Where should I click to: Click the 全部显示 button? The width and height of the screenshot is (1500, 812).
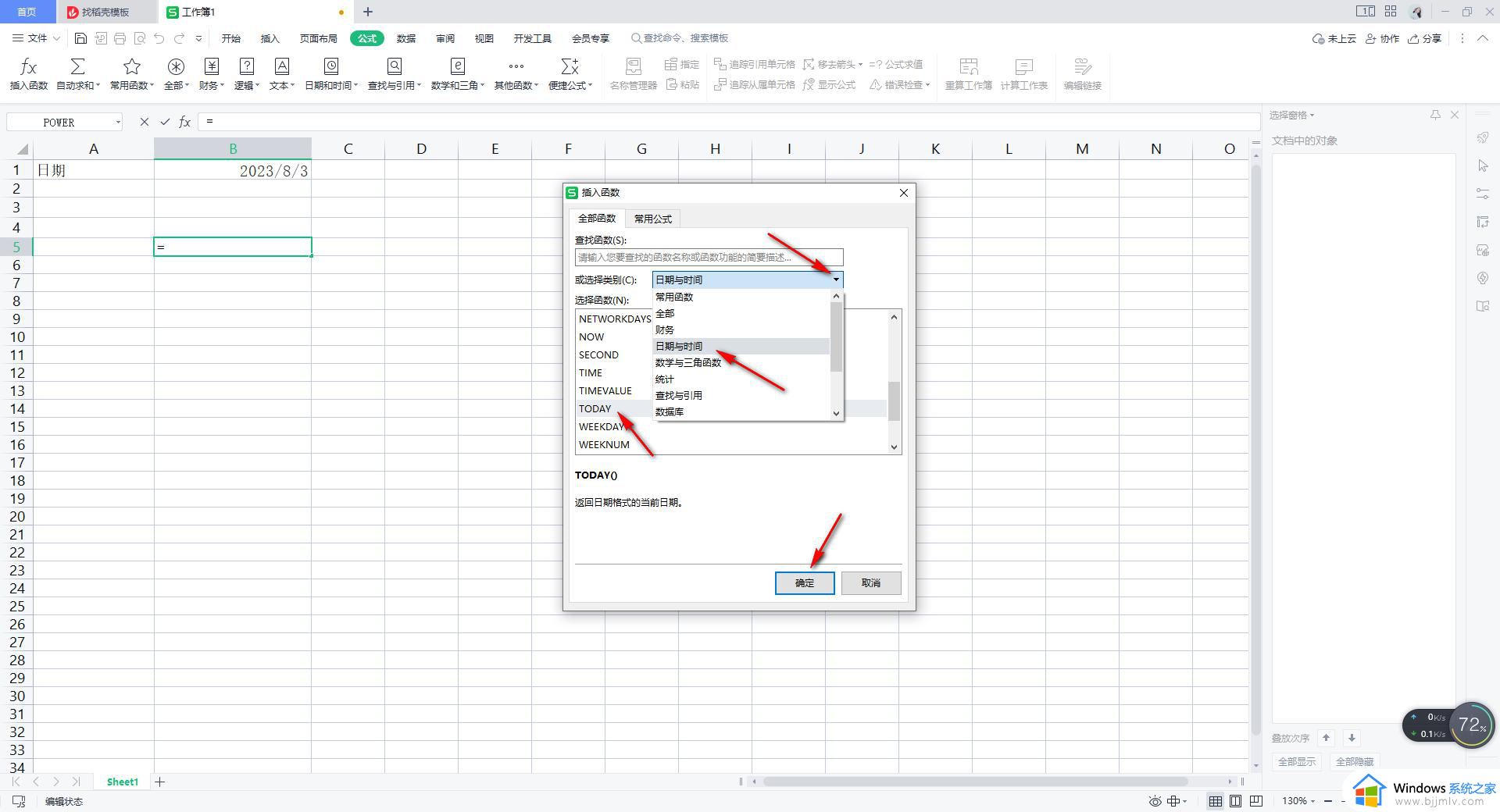click(1297, 761)
